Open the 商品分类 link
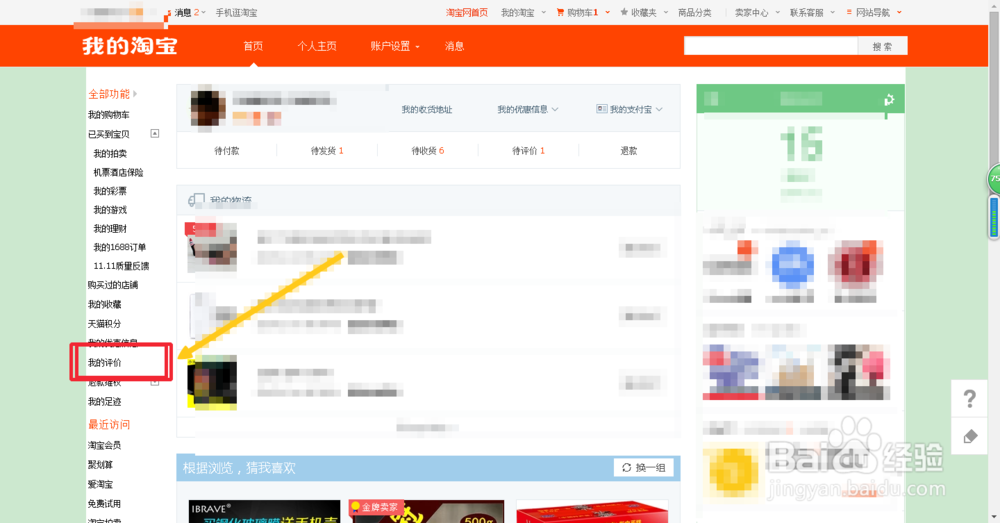Viewport: 1000px width, 523px height. [x=695, y=12]
